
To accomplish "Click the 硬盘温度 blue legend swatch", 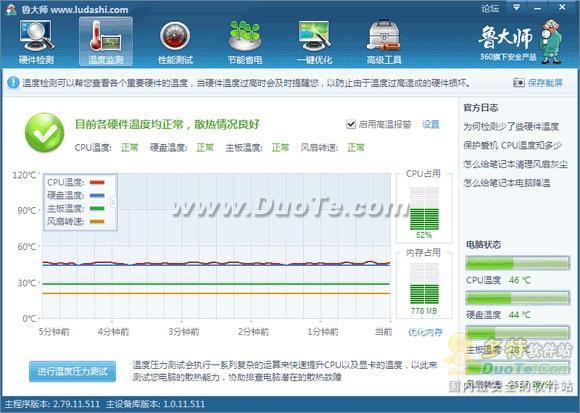I will [x=97, y=195].
